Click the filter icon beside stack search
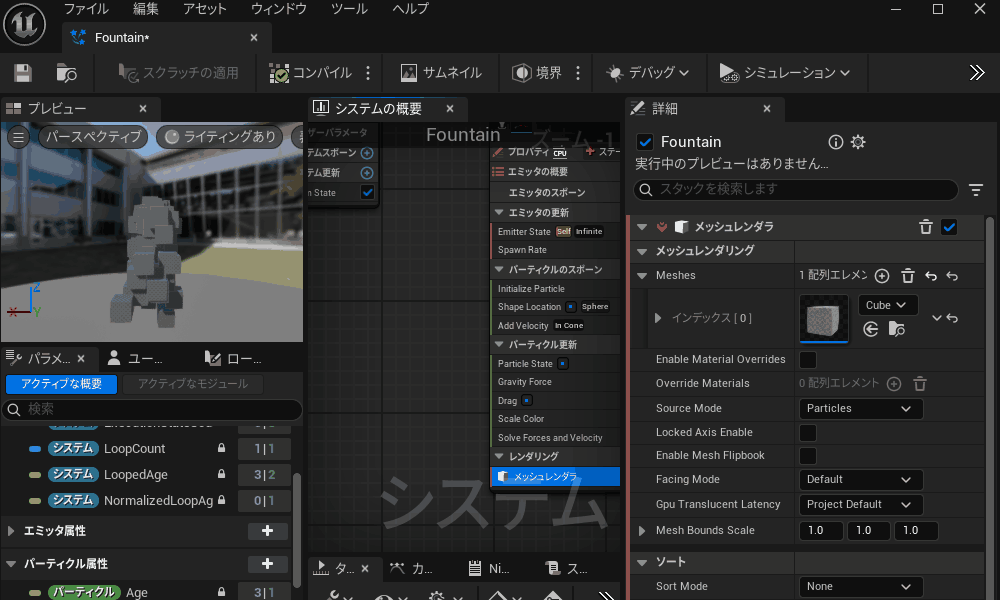 click(x=976, y=190)
